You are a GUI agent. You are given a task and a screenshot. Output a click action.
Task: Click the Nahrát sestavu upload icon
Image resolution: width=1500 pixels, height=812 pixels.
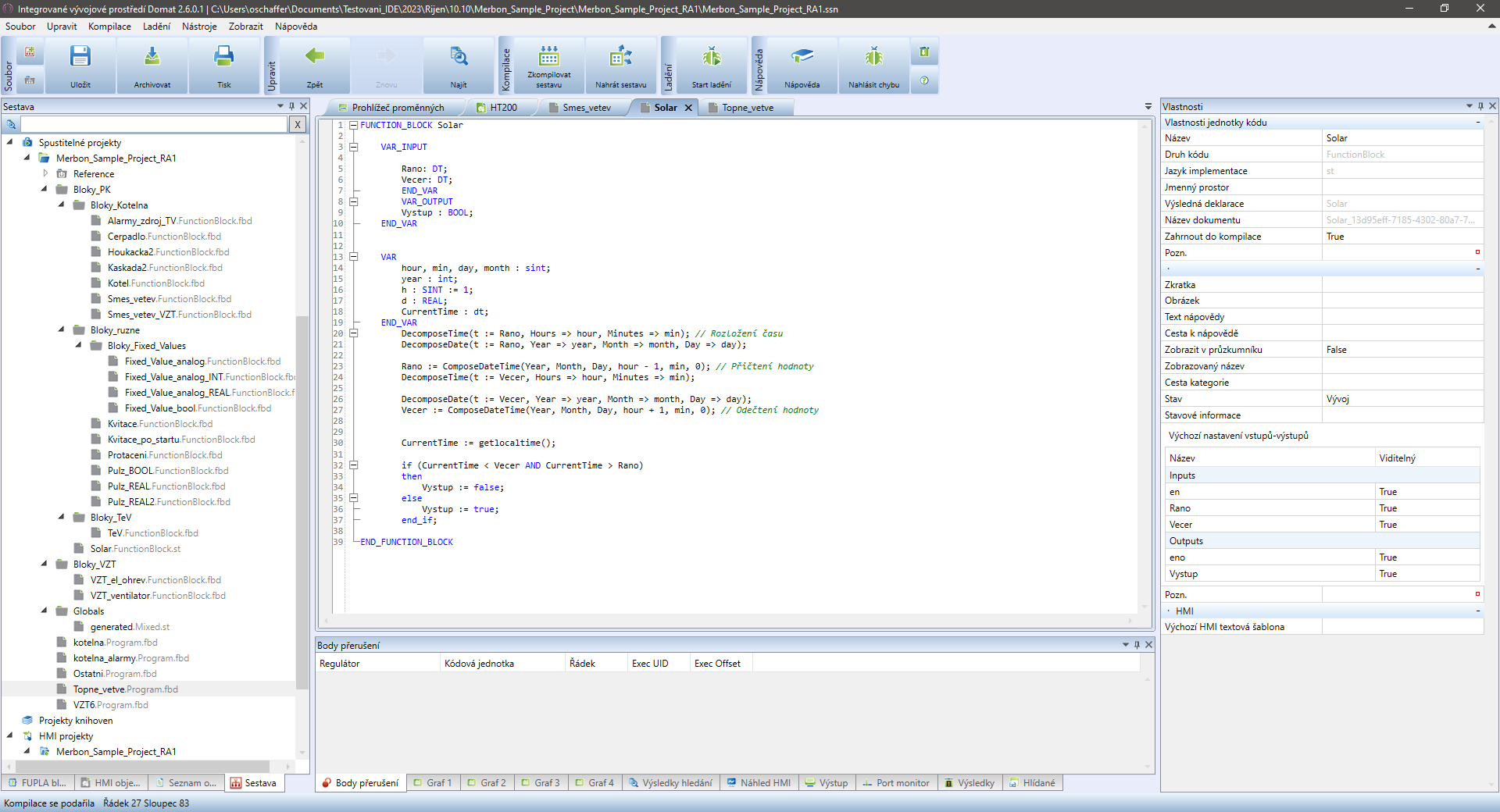pyautogui.click(x=621, y=57)
